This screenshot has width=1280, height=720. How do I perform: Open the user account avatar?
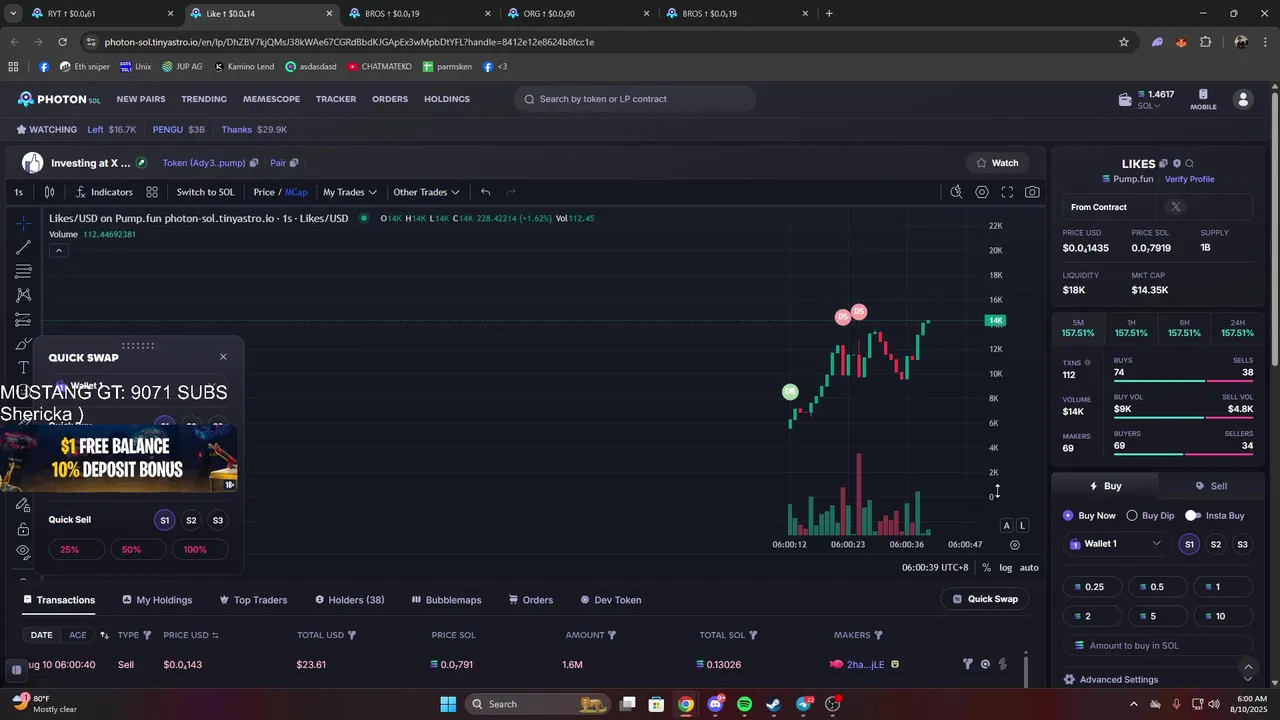(1243, 99)
